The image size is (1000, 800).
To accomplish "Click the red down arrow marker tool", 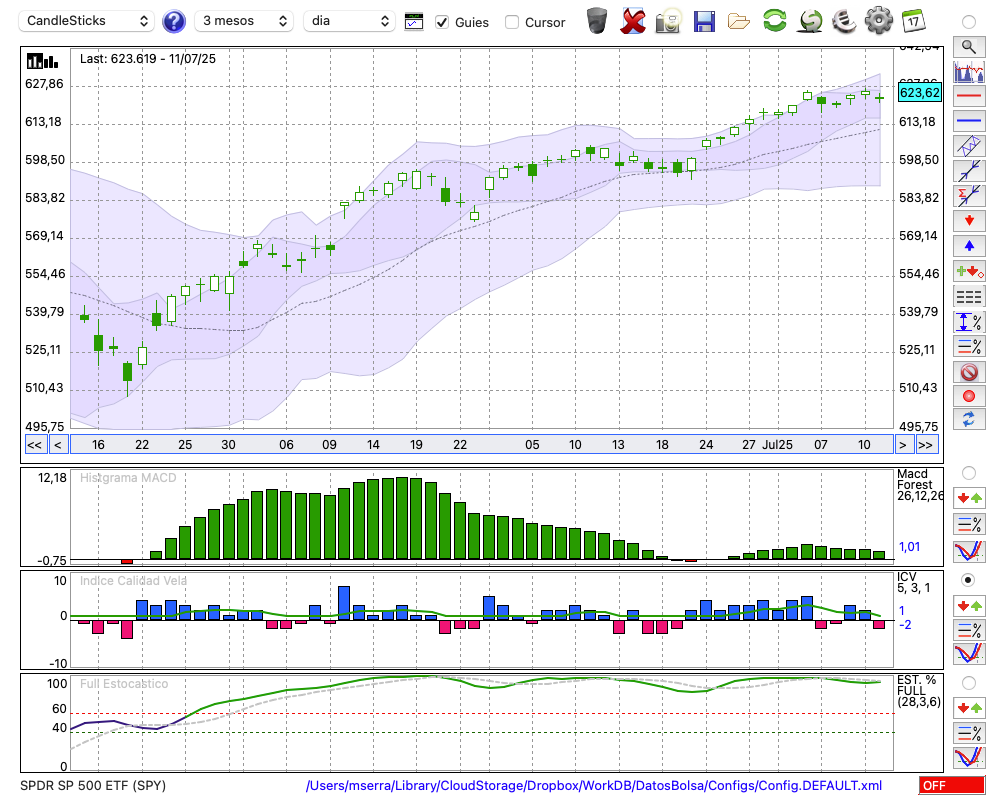I will [969, 221].
